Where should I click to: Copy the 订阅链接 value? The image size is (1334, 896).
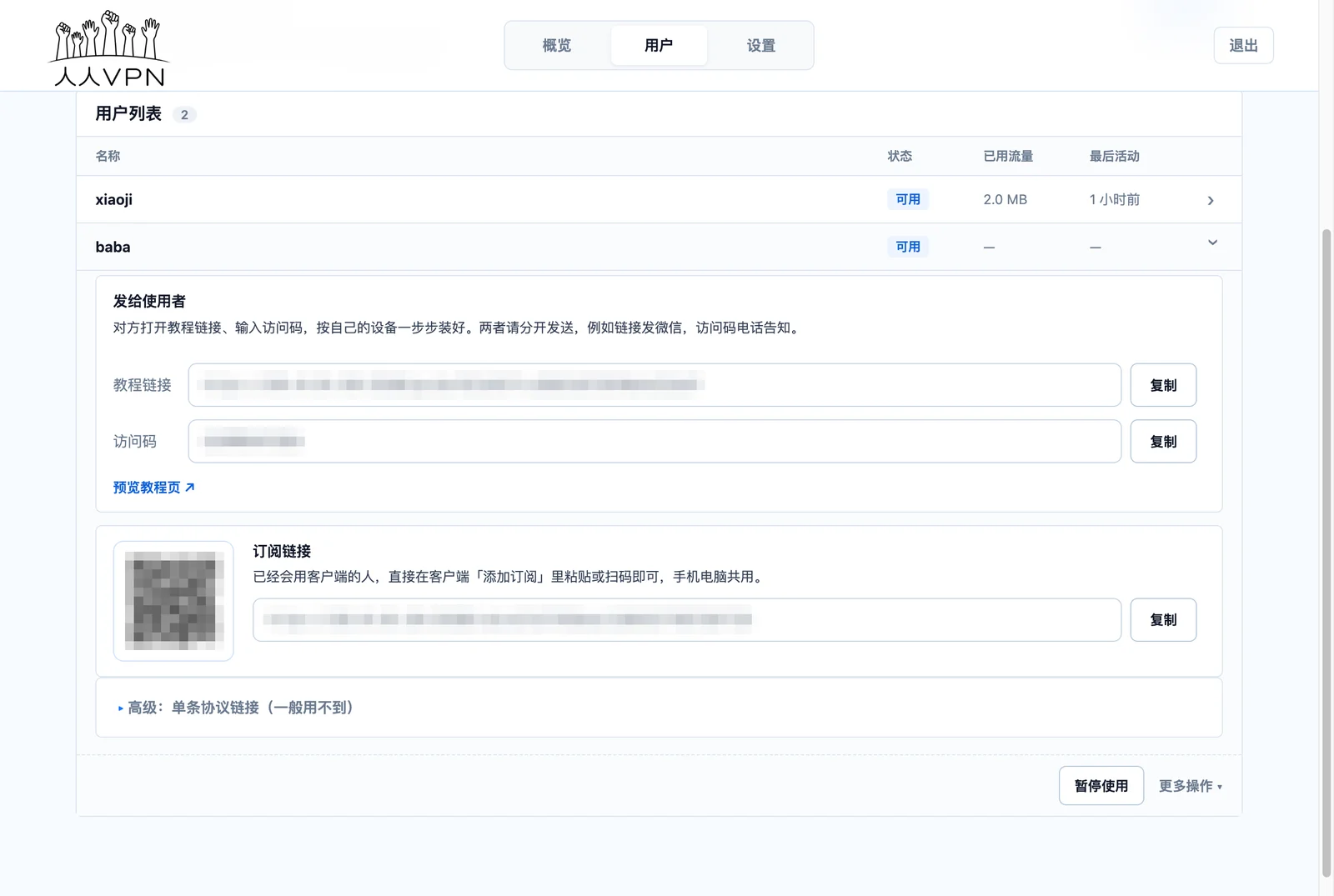tap(1163, 620)
